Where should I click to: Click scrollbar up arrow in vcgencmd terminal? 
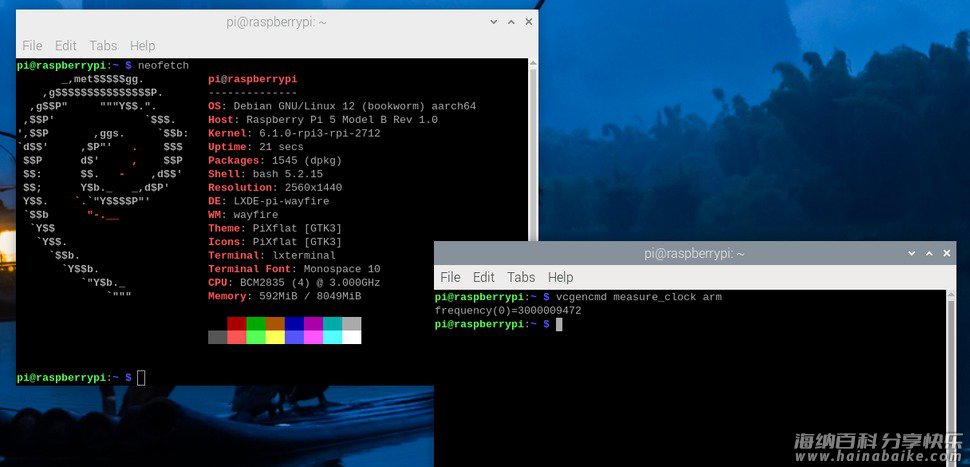pos(951,295)
